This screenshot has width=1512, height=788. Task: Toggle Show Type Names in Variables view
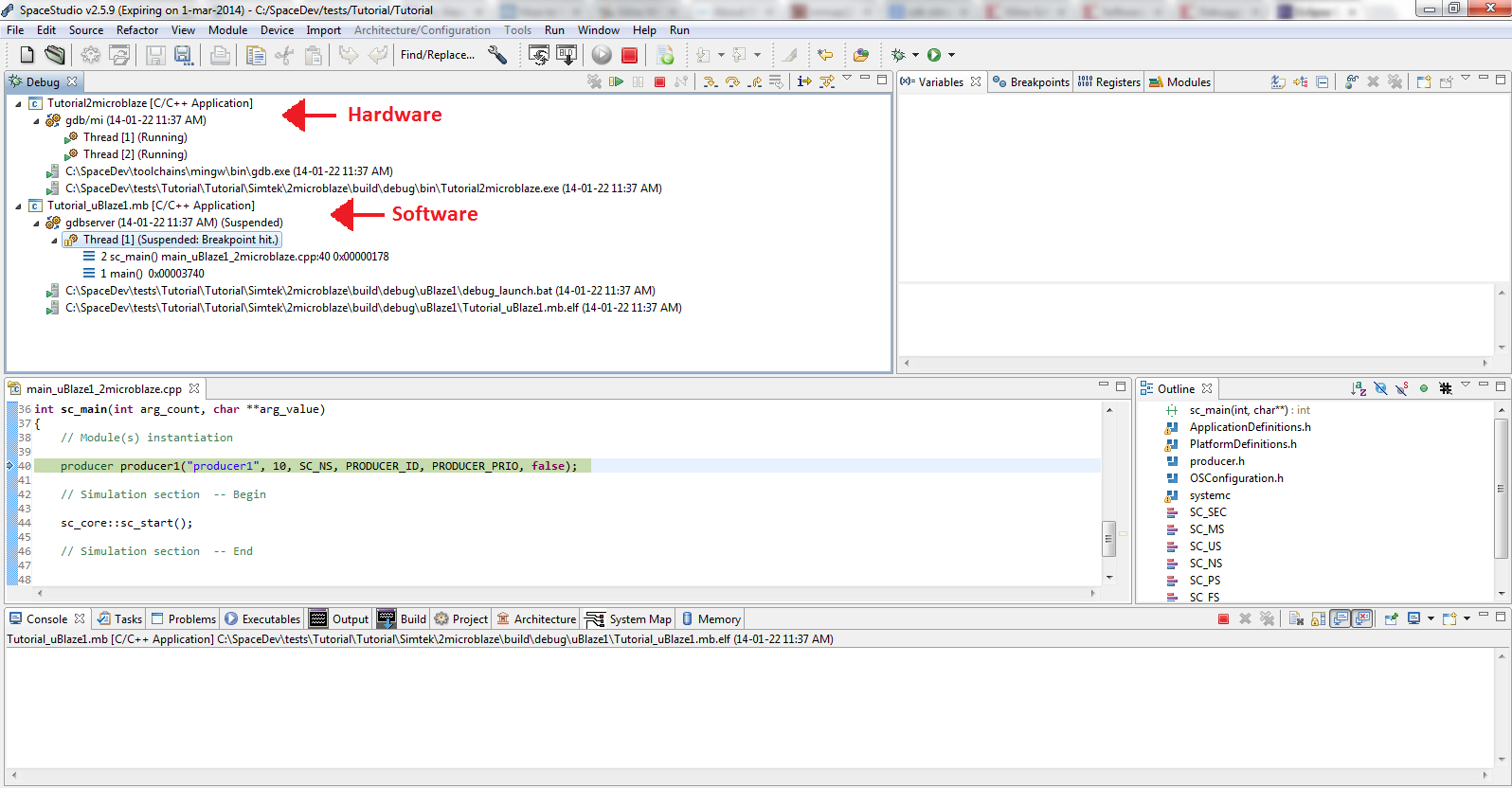(1278, 81)
